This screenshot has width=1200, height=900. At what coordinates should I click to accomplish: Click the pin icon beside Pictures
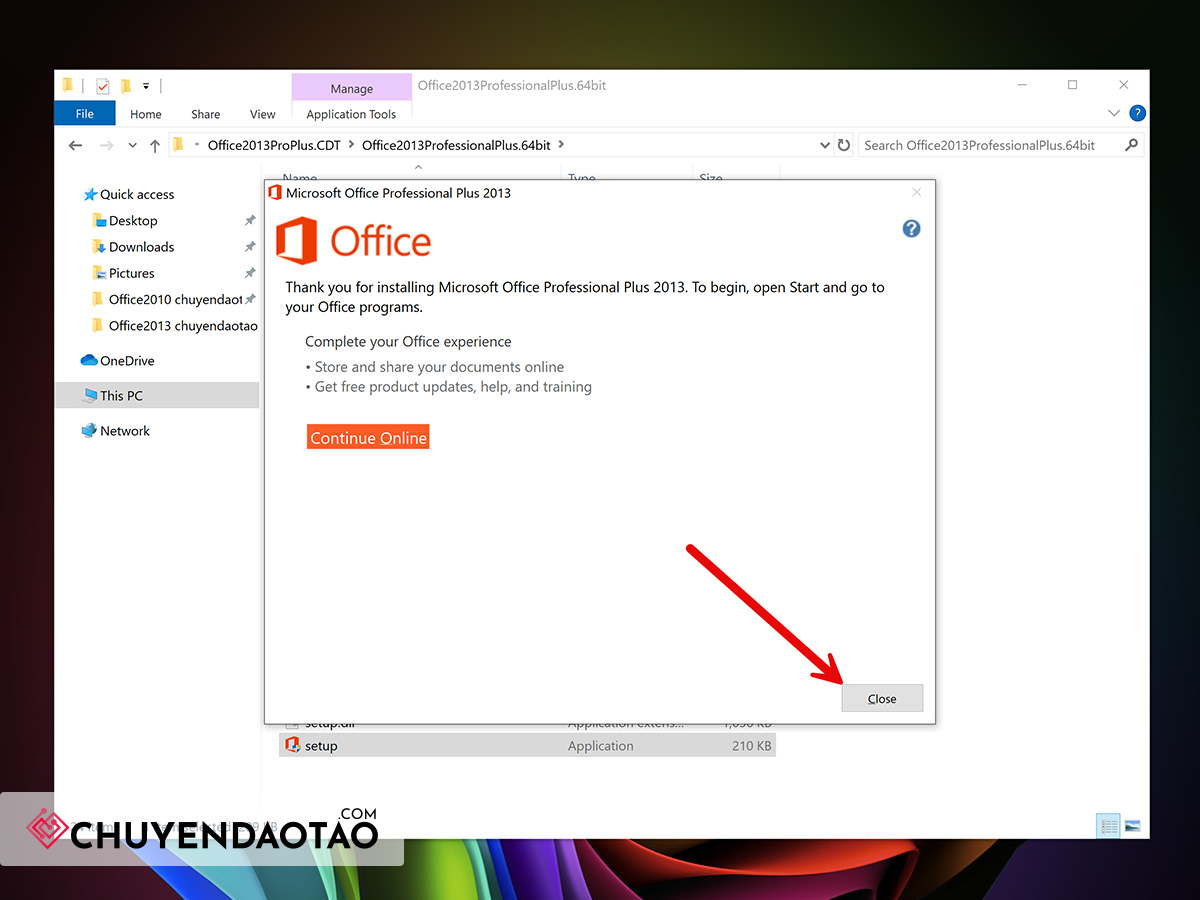click(250, 273)
